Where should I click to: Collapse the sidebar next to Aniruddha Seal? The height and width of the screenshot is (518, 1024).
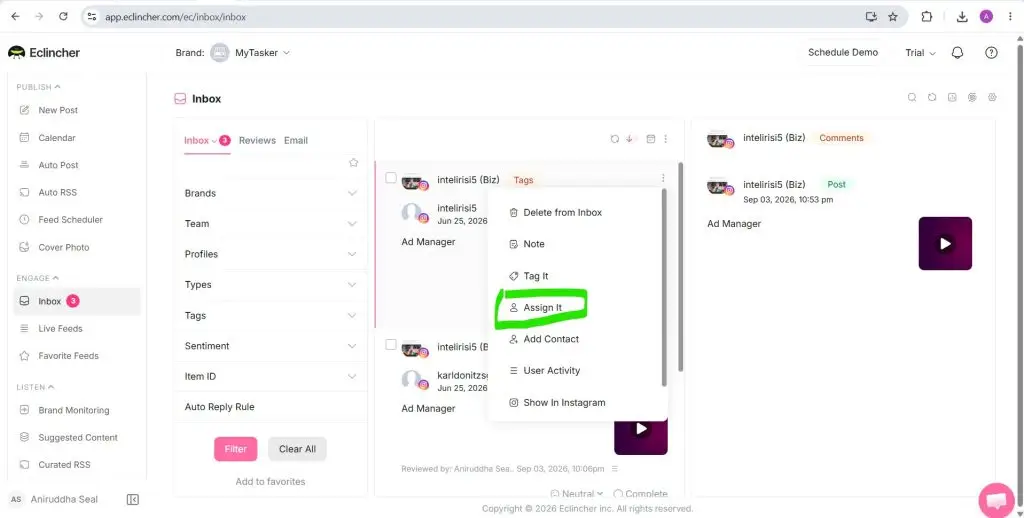[x=133, y=500]
